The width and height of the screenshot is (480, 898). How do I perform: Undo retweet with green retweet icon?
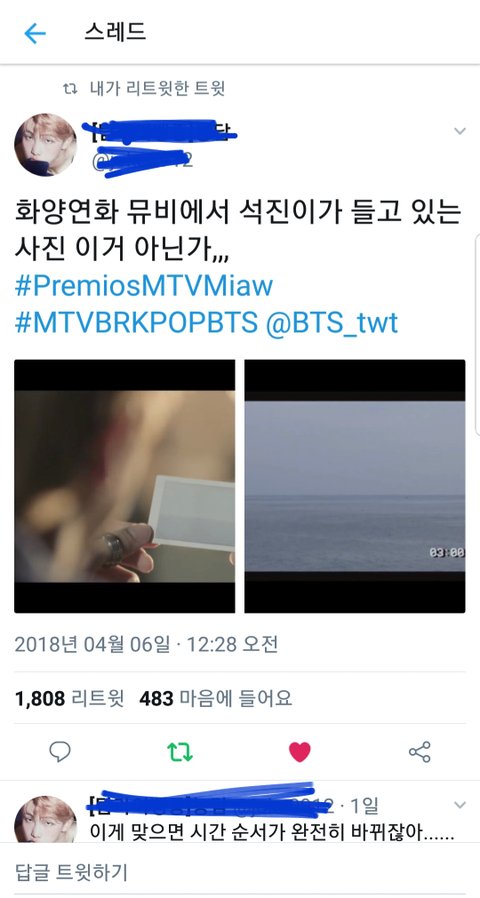coord(180,752)
